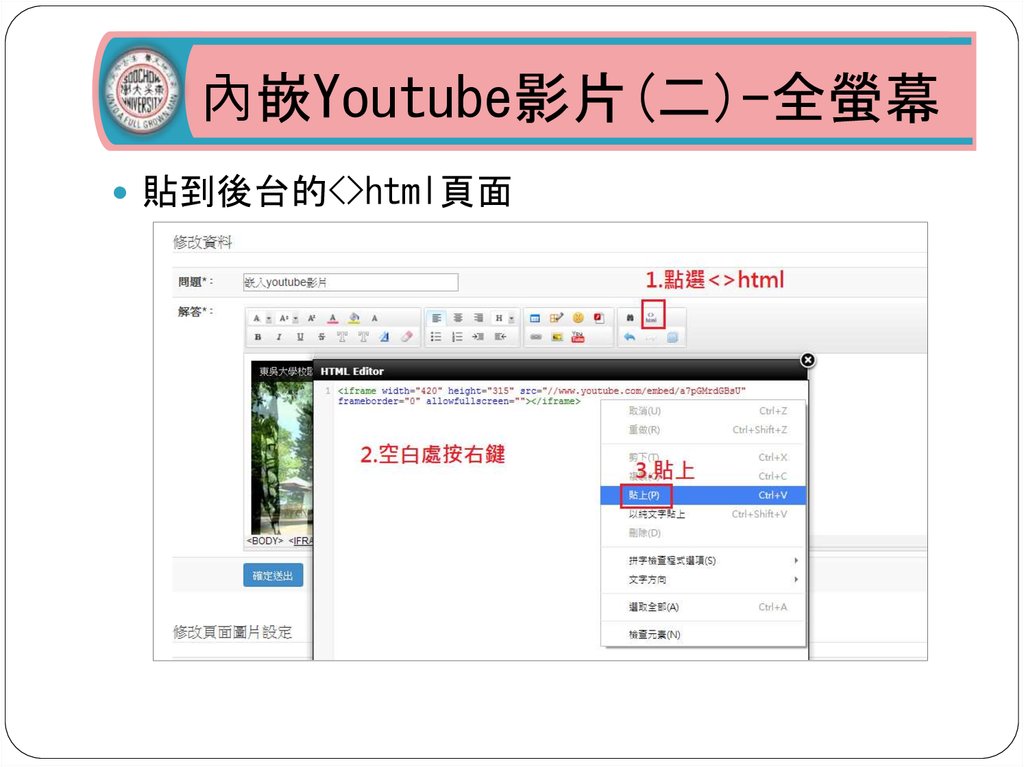Click the 問題 title input field
This screenshot has width=1024, height=767.
(x=350, y=282)
